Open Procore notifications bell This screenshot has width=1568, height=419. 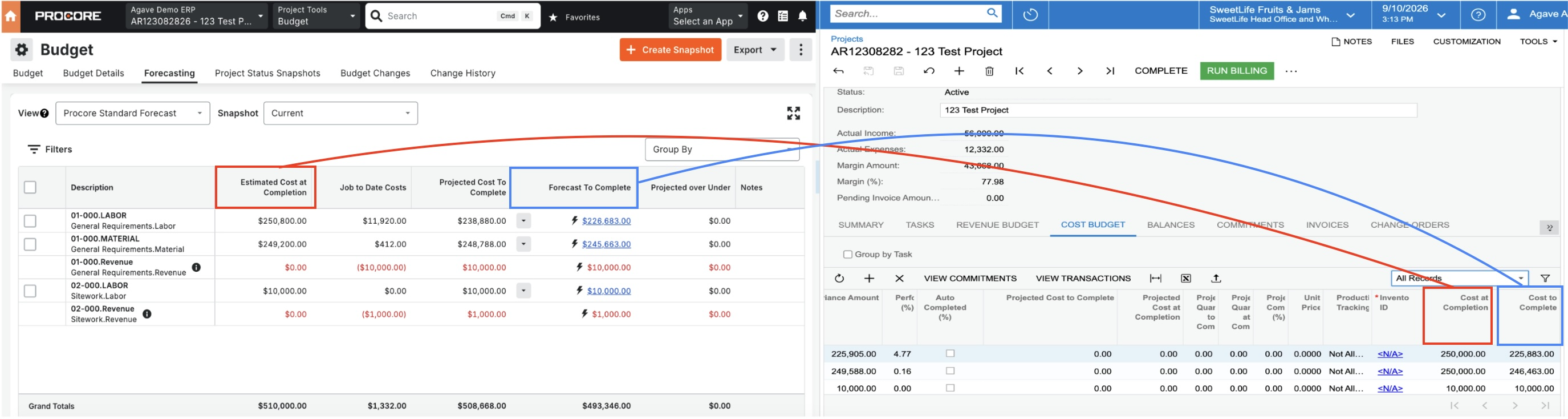pos(802,17)
